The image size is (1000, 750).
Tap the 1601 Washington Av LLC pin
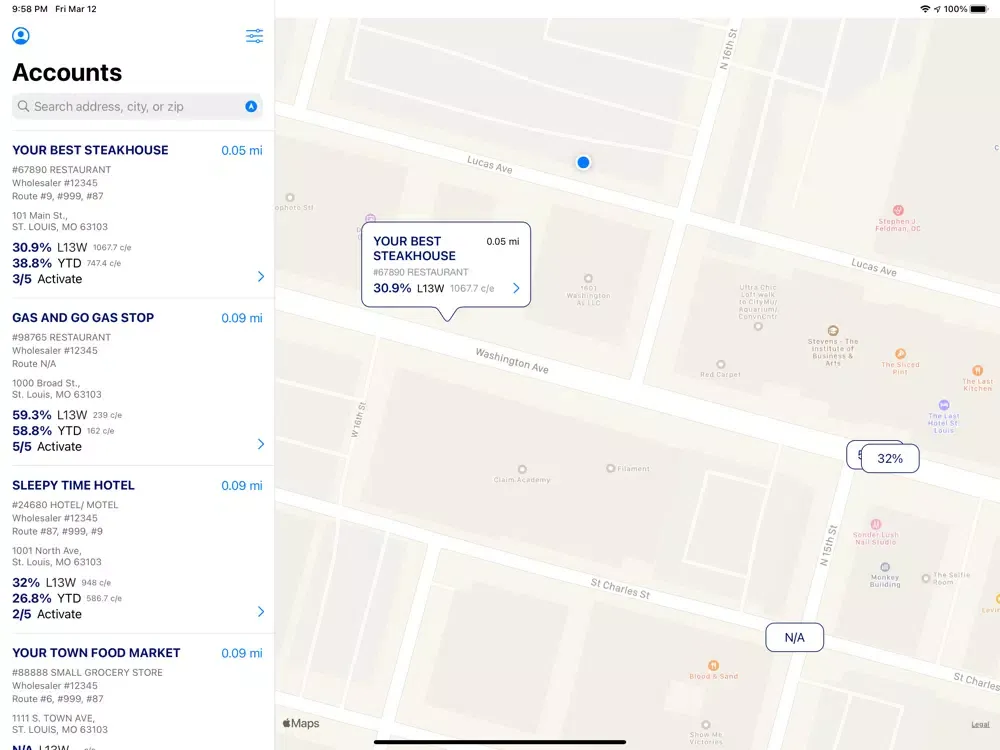coord(588,279)
